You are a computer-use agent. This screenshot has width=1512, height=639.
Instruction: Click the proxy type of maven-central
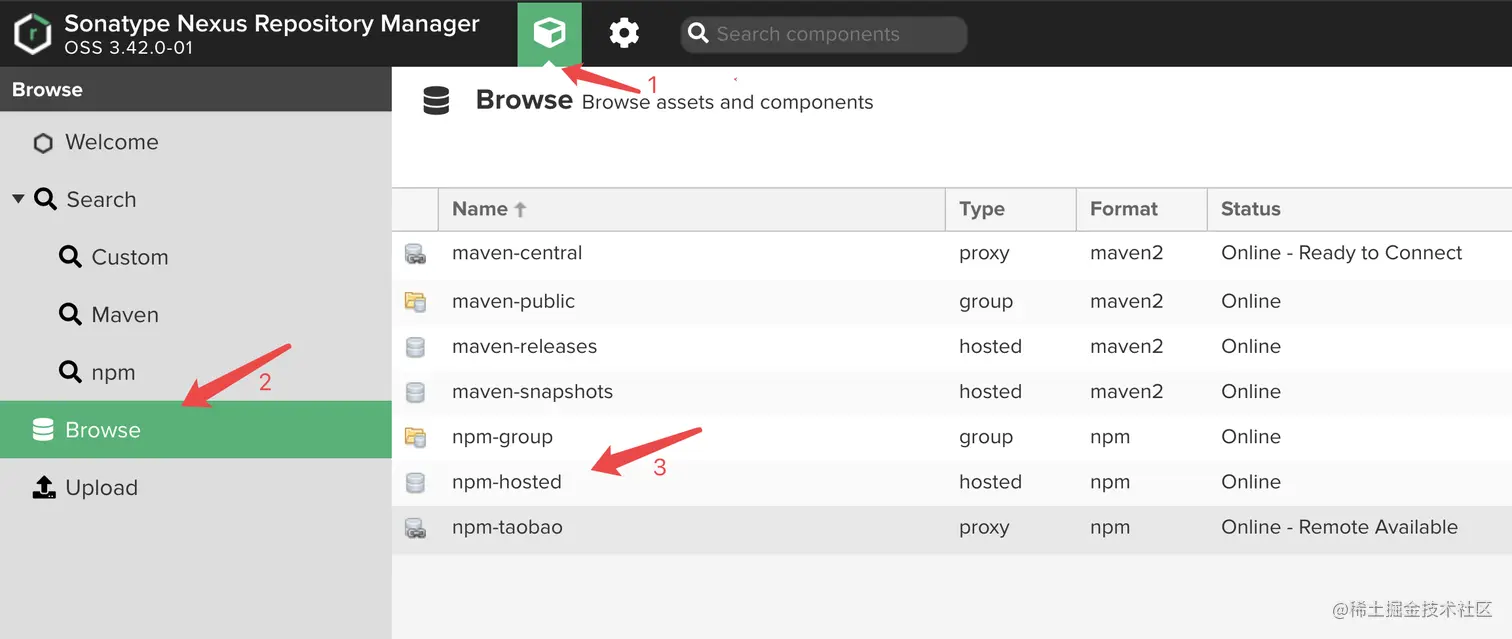click(984, 254)
